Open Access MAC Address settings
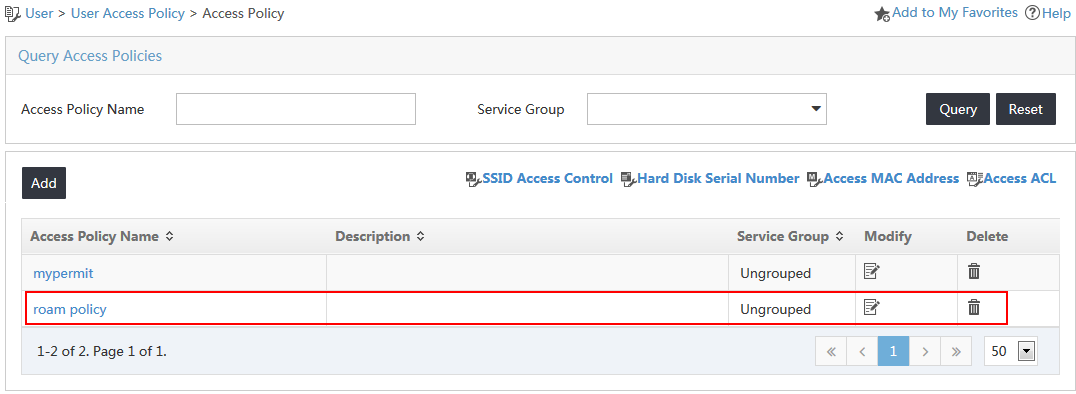This screenshot has height=394, width=1076. 883,178
